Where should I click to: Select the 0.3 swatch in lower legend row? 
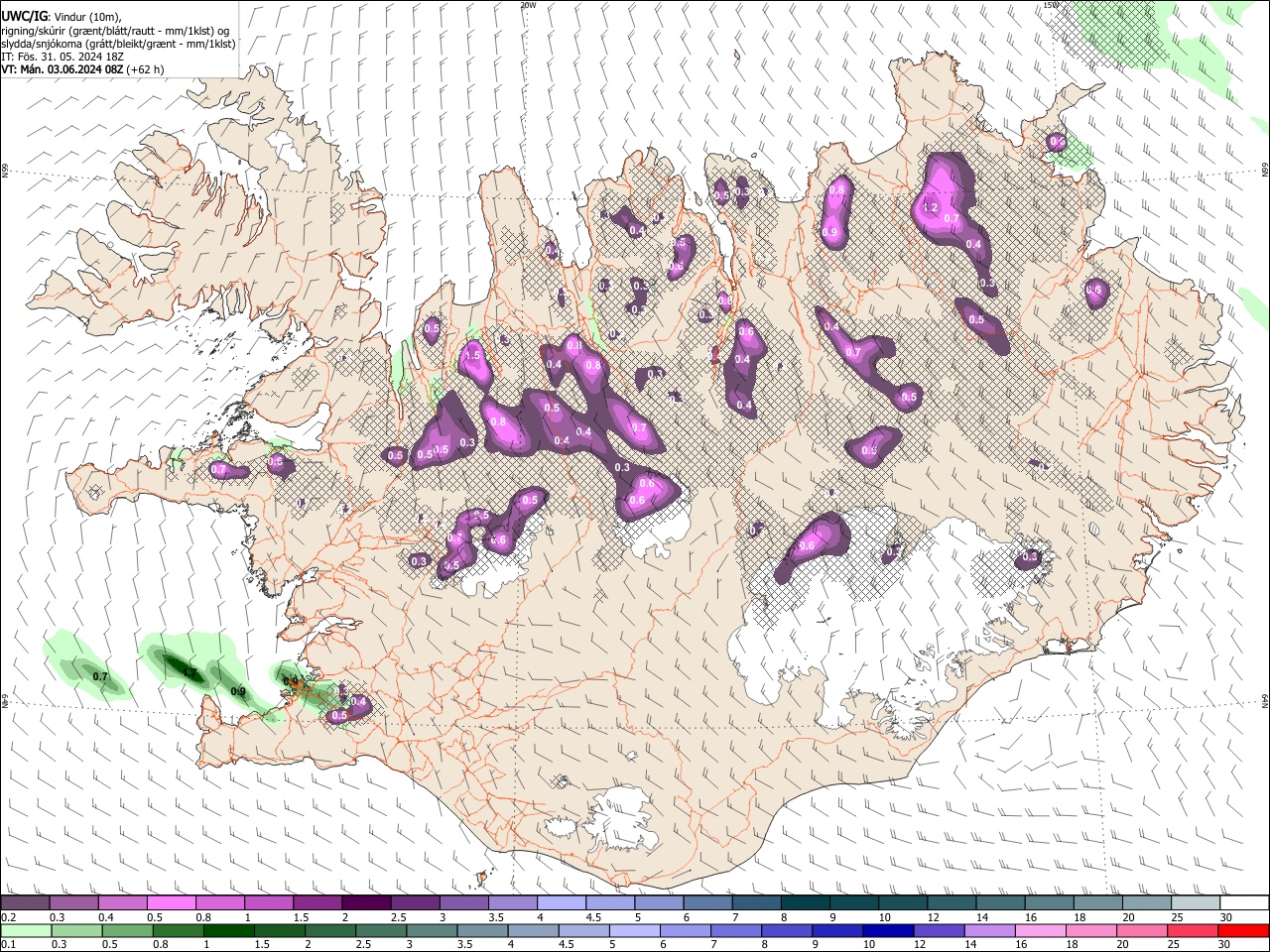tap(76, 930)
